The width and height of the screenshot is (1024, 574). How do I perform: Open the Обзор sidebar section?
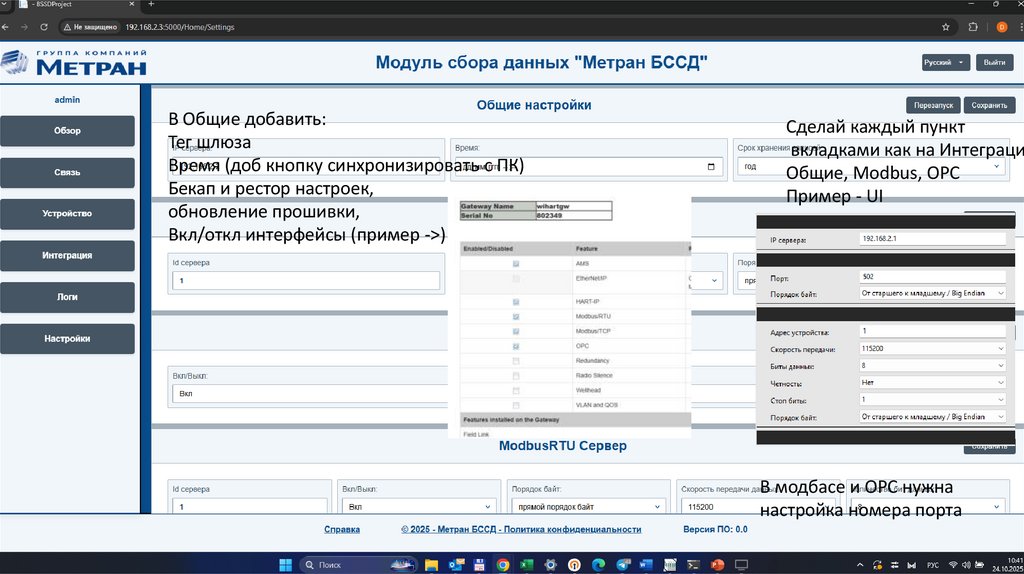[67, 131]
